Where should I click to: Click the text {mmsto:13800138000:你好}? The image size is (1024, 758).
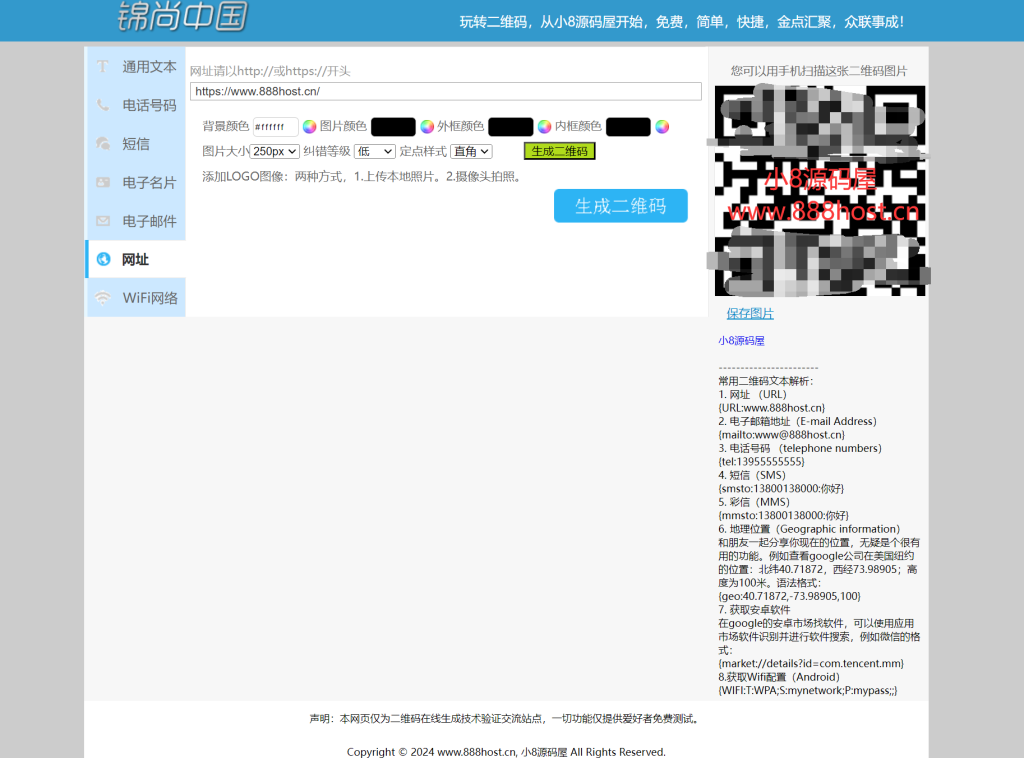coord(784,515)
